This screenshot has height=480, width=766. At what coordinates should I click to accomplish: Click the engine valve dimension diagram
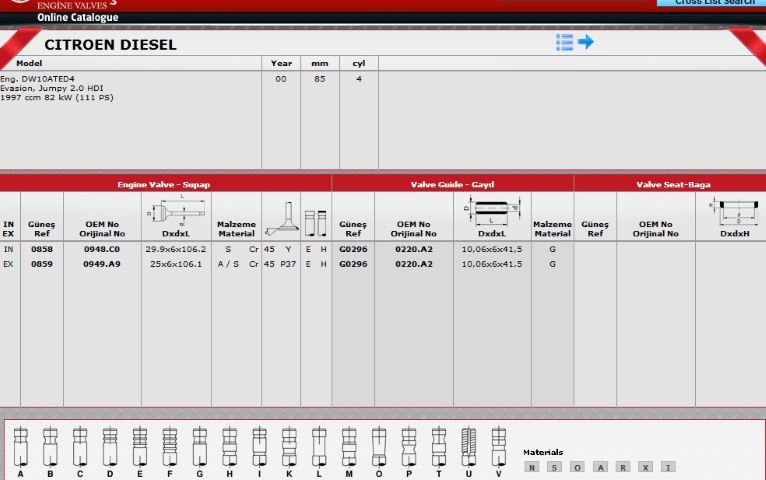pyautogui.click(x=176, y=210)
